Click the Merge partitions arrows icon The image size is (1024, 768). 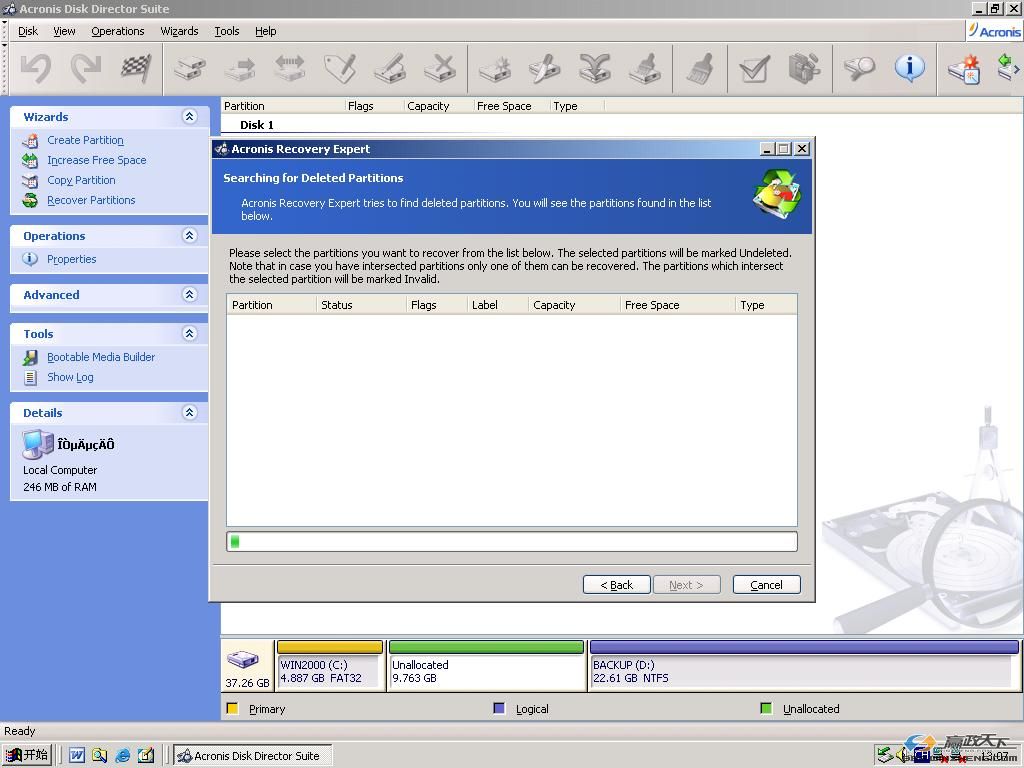click(x=595, y=69)
